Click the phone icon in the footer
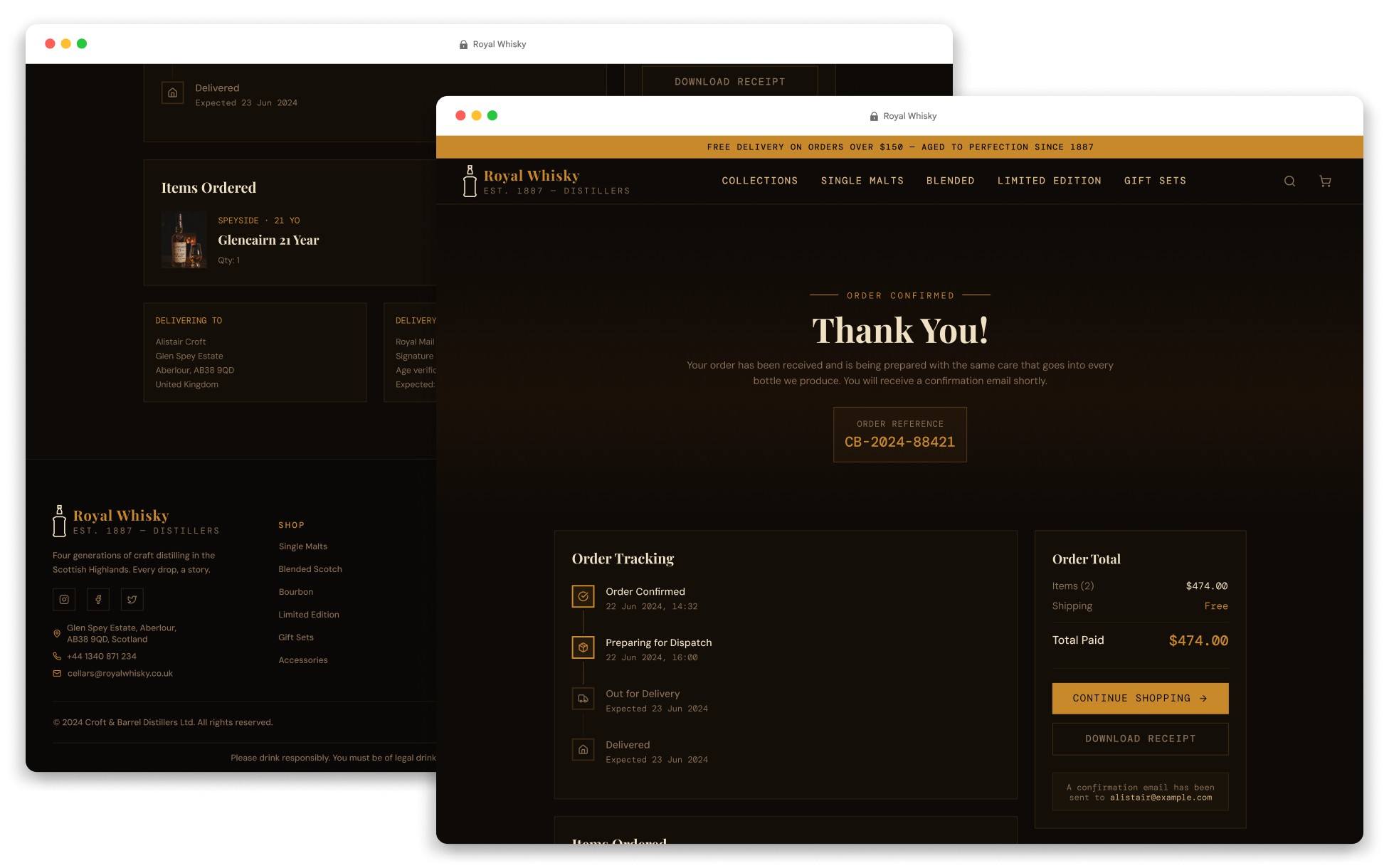This screenshot has width=1389, height=868. 57,657
